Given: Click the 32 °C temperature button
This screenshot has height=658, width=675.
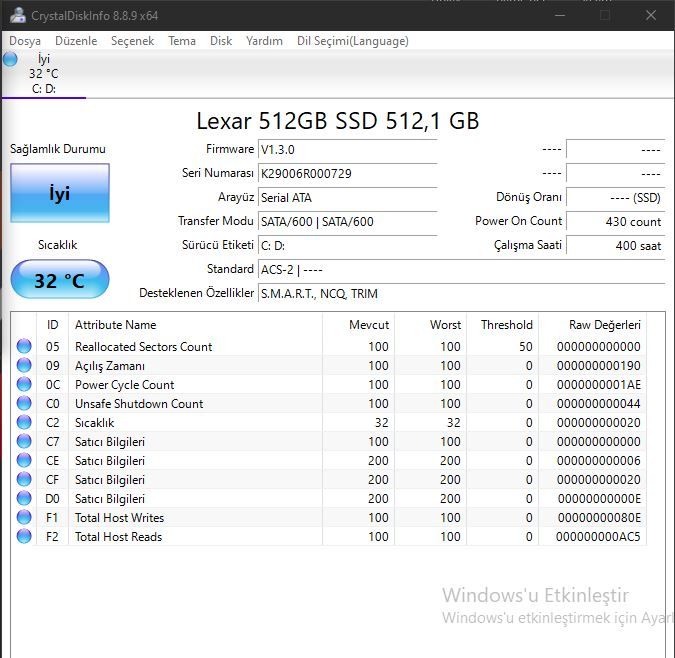Looking at the screenshot, I should [x=60, y=280].
